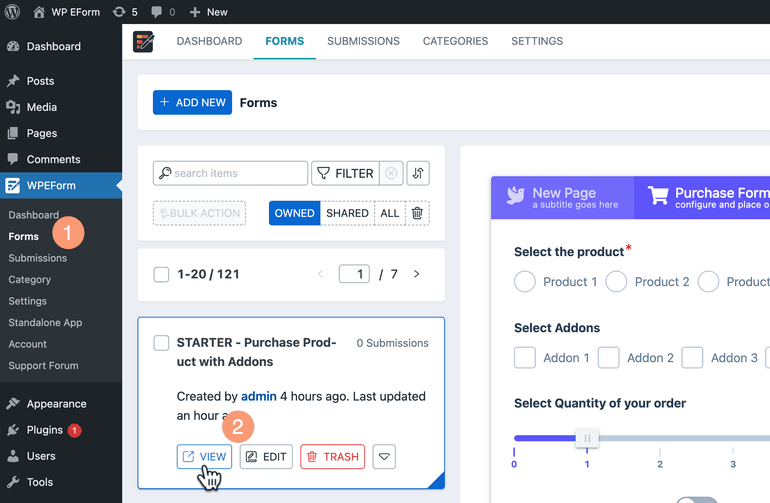
Task: Open the FILTER options
Action: (345, 173)
